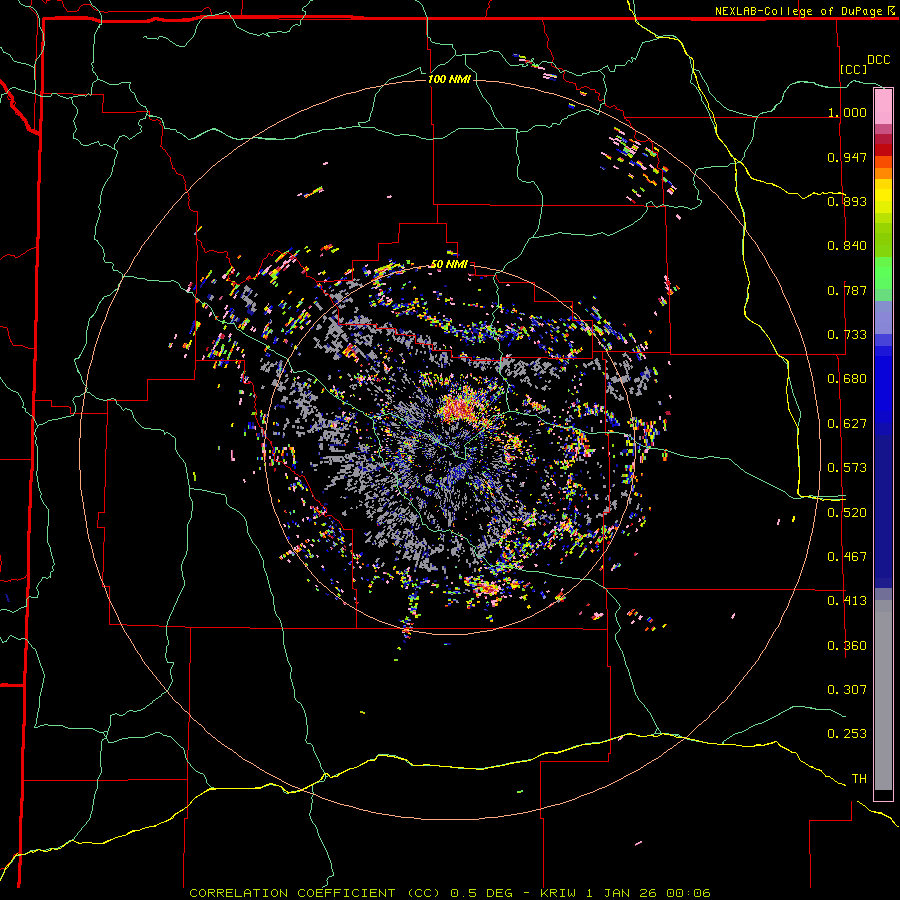Select the 1.000 value on the color scale
The width and height of the screenshot is (900, 900).
coord(847,112)
